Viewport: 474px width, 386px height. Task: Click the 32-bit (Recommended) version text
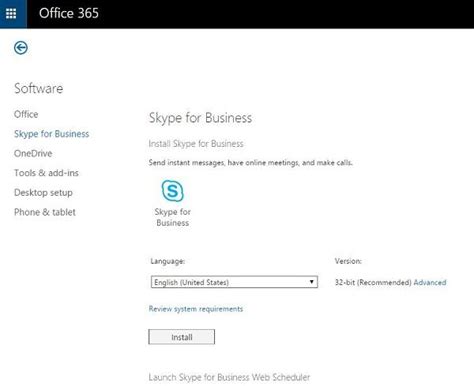[x=373, y=282]
